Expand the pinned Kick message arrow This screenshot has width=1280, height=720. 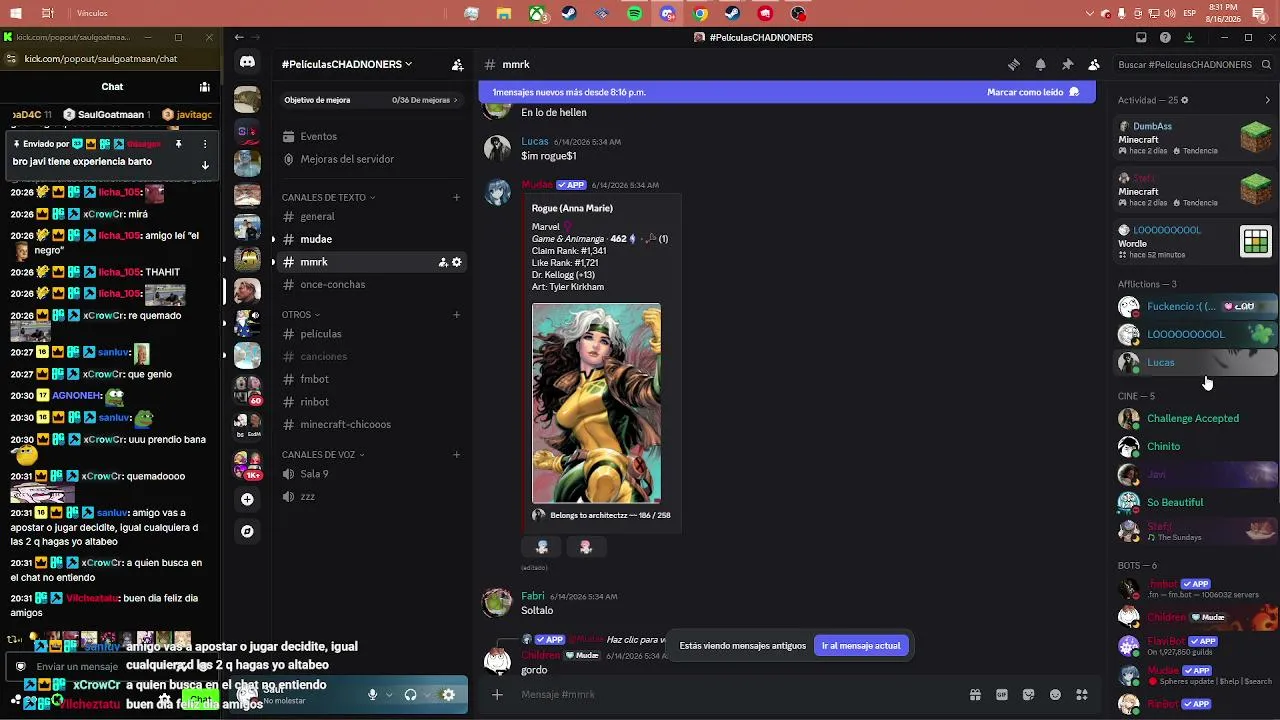click(x=205, y=165)
